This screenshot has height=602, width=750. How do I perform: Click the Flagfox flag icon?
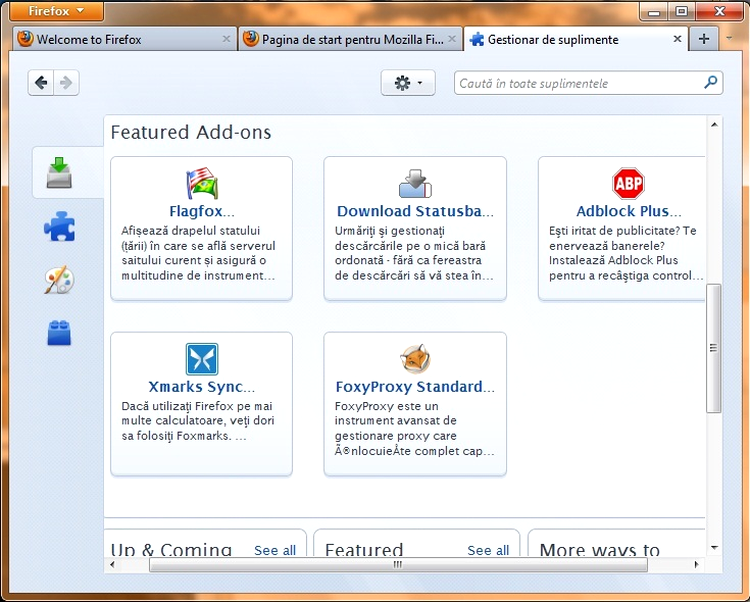click(202, 183)
